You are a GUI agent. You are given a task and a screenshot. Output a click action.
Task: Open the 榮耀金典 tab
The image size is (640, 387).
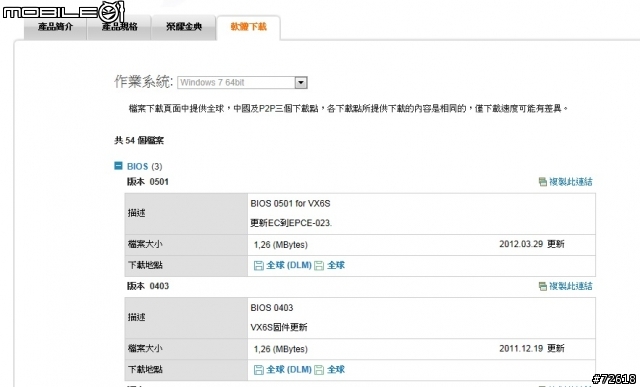(184, 27)
